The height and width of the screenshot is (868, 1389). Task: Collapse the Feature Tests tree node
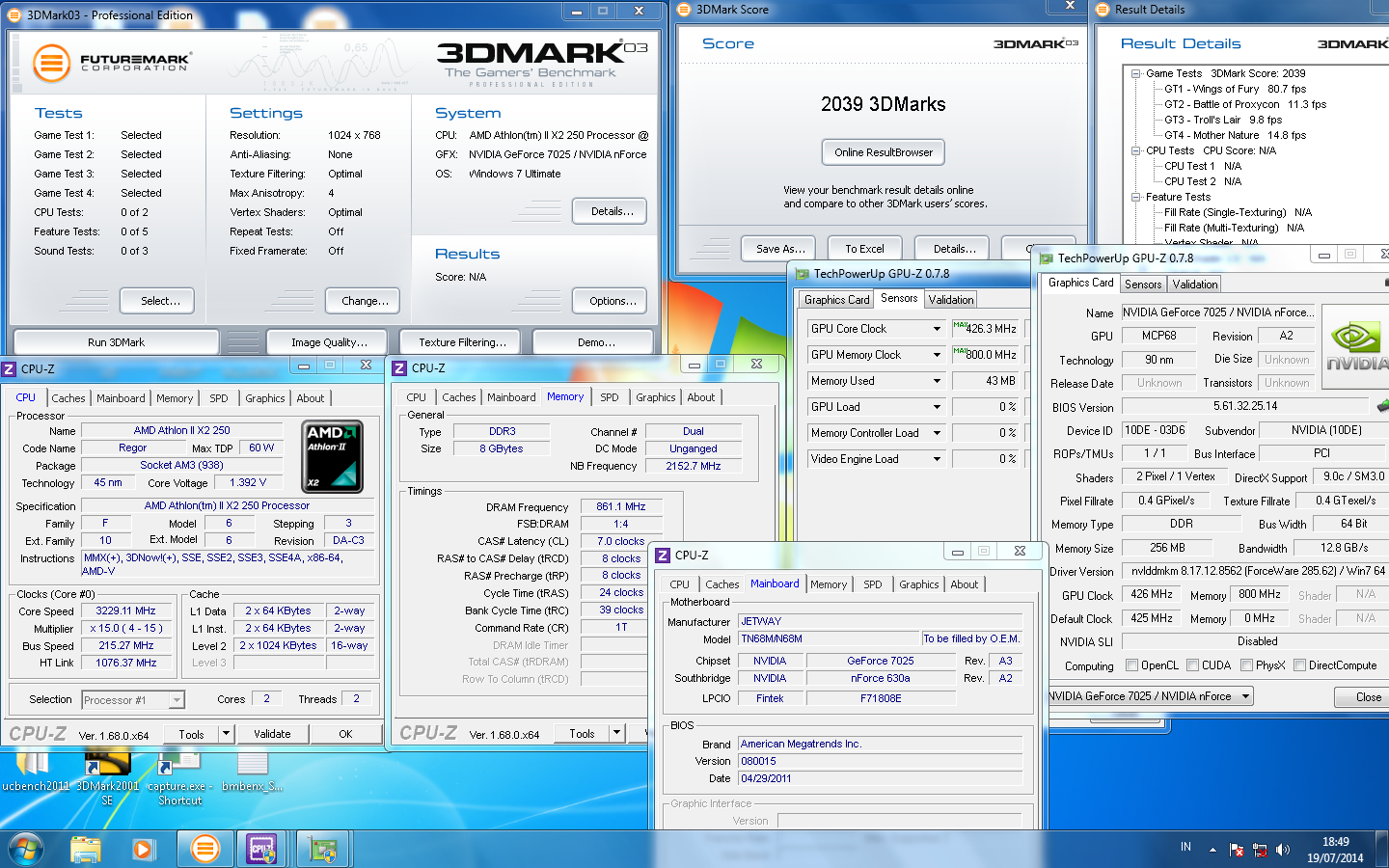pos(1136,197)
